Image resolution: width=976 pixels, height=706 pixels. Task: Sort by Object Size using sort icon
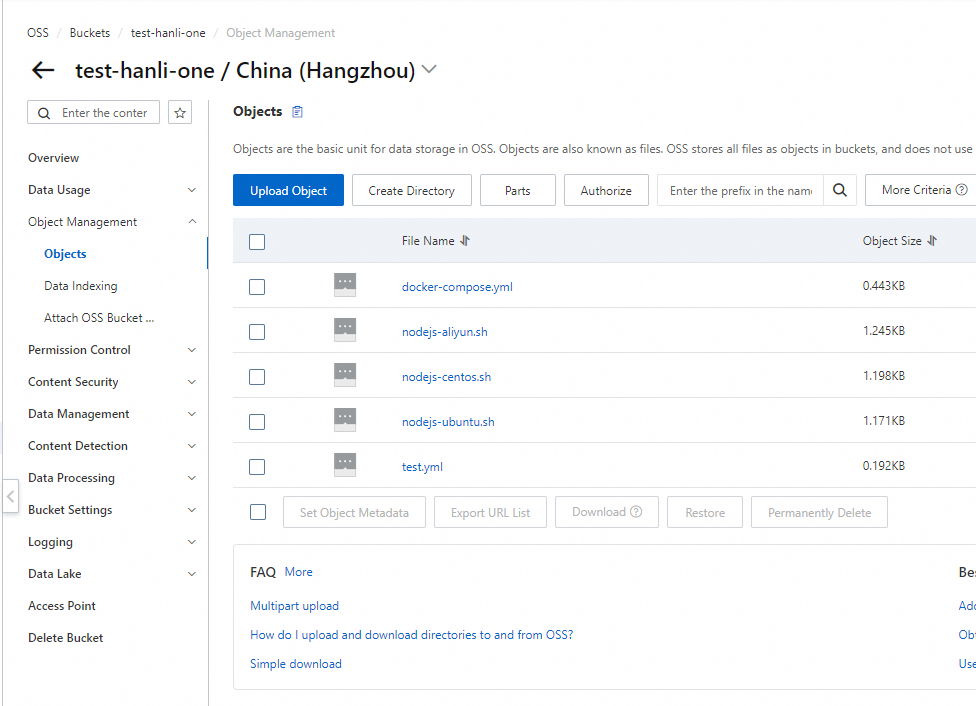pos(932,241)
